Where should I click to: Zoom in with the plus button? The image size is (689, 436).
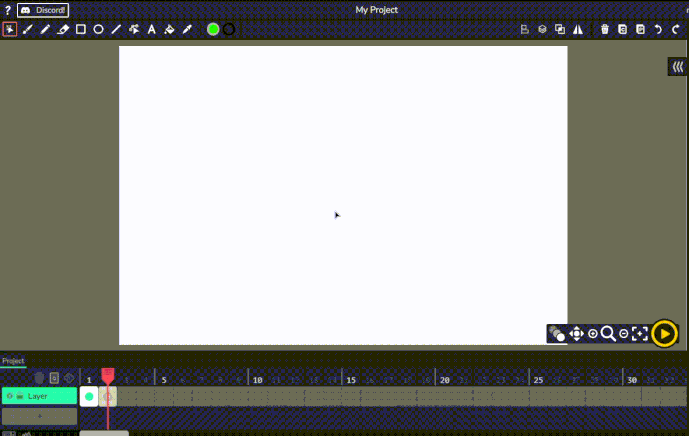pos(593,334)
